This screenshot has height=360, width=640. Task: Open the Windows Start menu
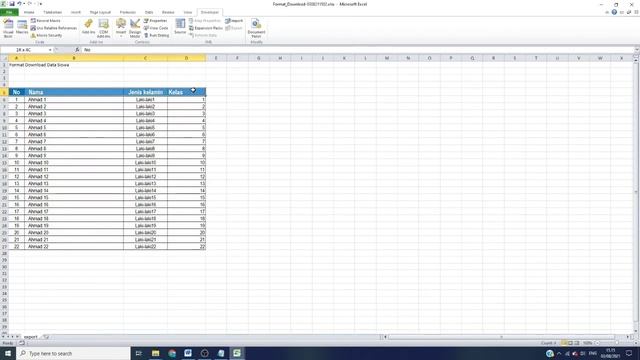(x=8, y=353)
